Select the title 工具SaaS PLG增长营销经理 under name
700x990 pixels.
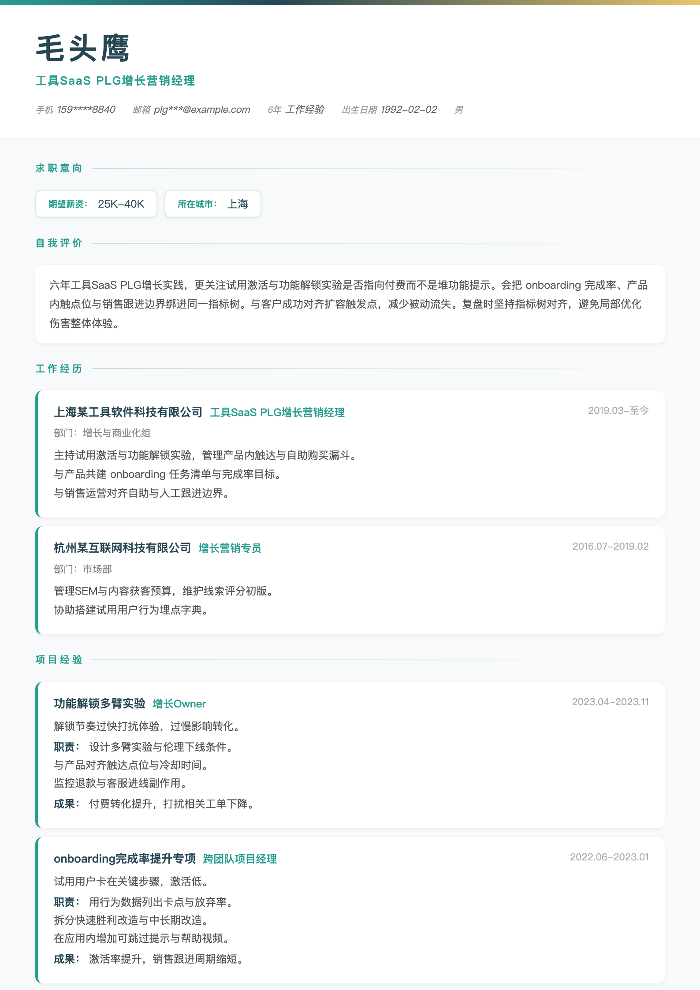[x=116, y=81]
